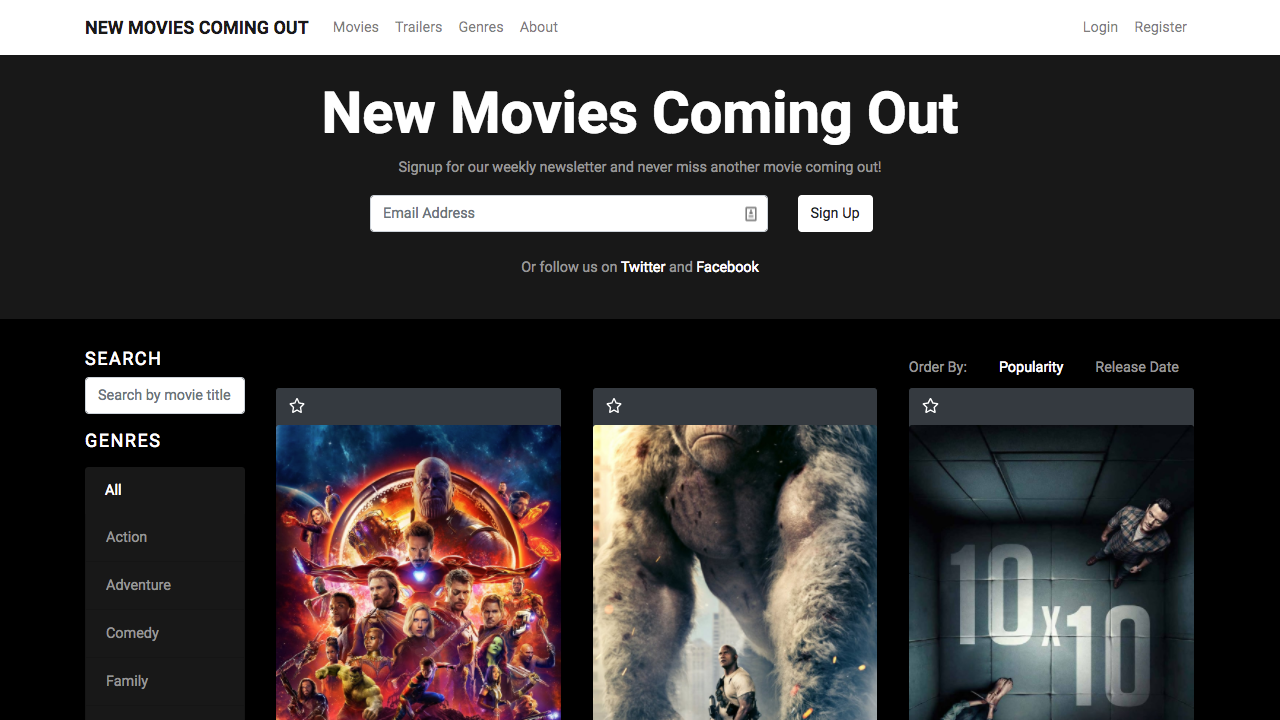Viewport: 1280px width, 720px height.
Task: Open the About nav item
Action: [539, 27]
